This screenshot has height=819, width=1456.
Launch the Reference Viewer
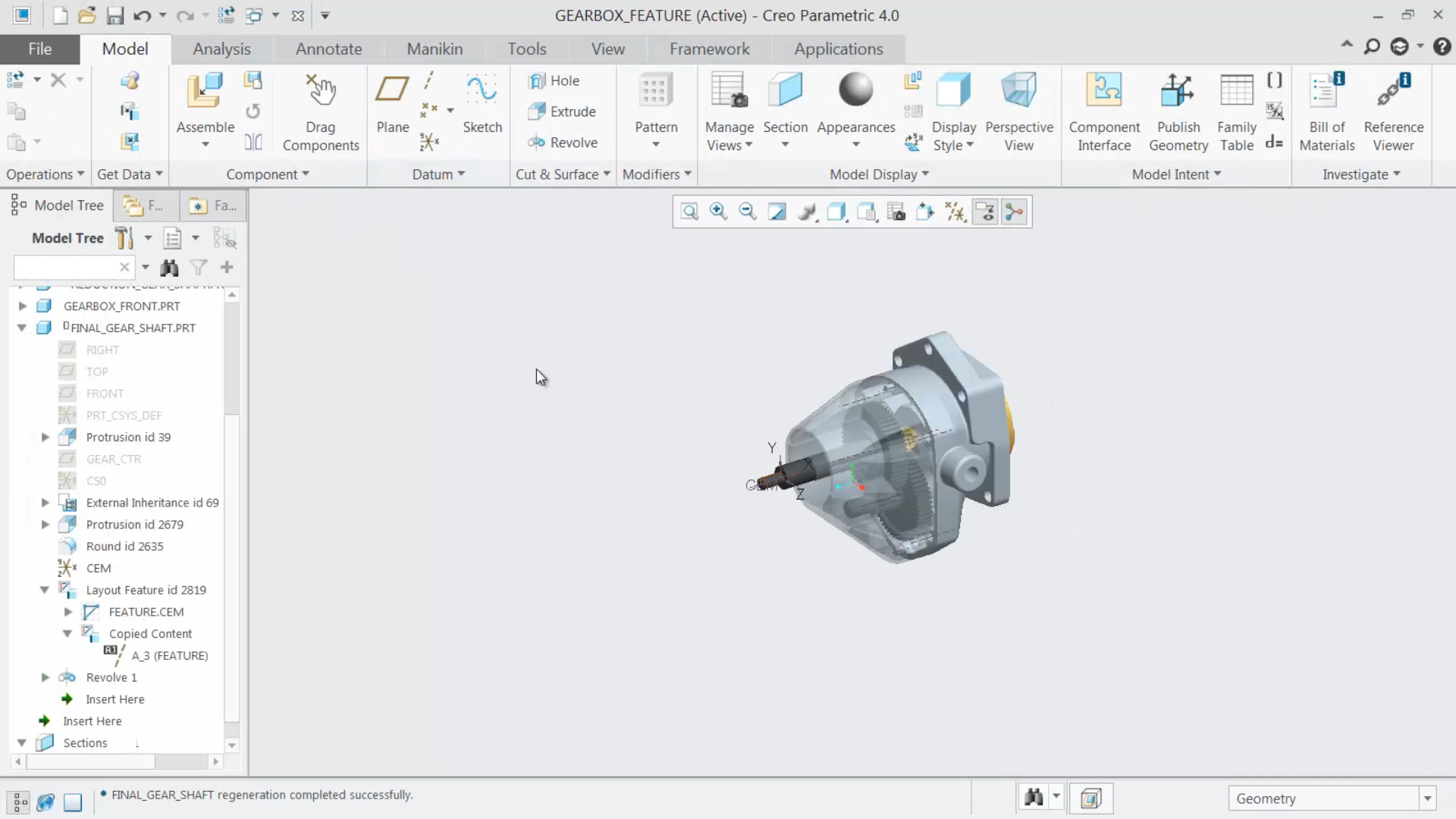[x=1394, y=112]
